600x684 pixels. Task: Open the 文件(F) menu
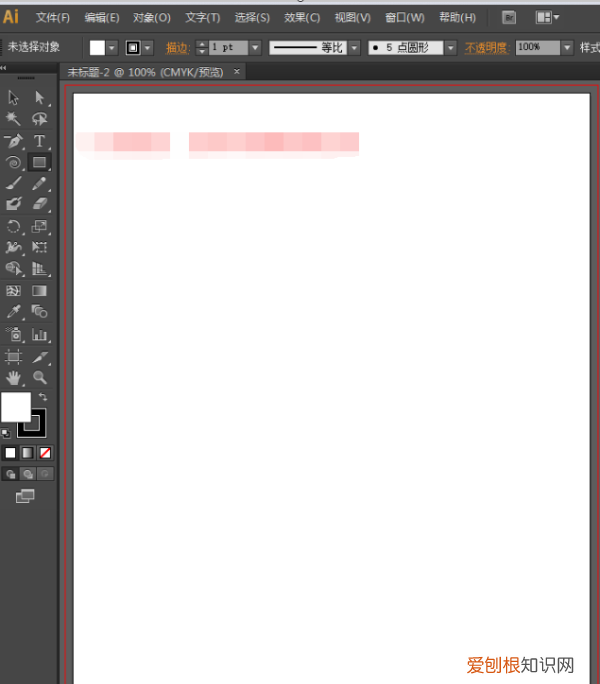(53, 17)
